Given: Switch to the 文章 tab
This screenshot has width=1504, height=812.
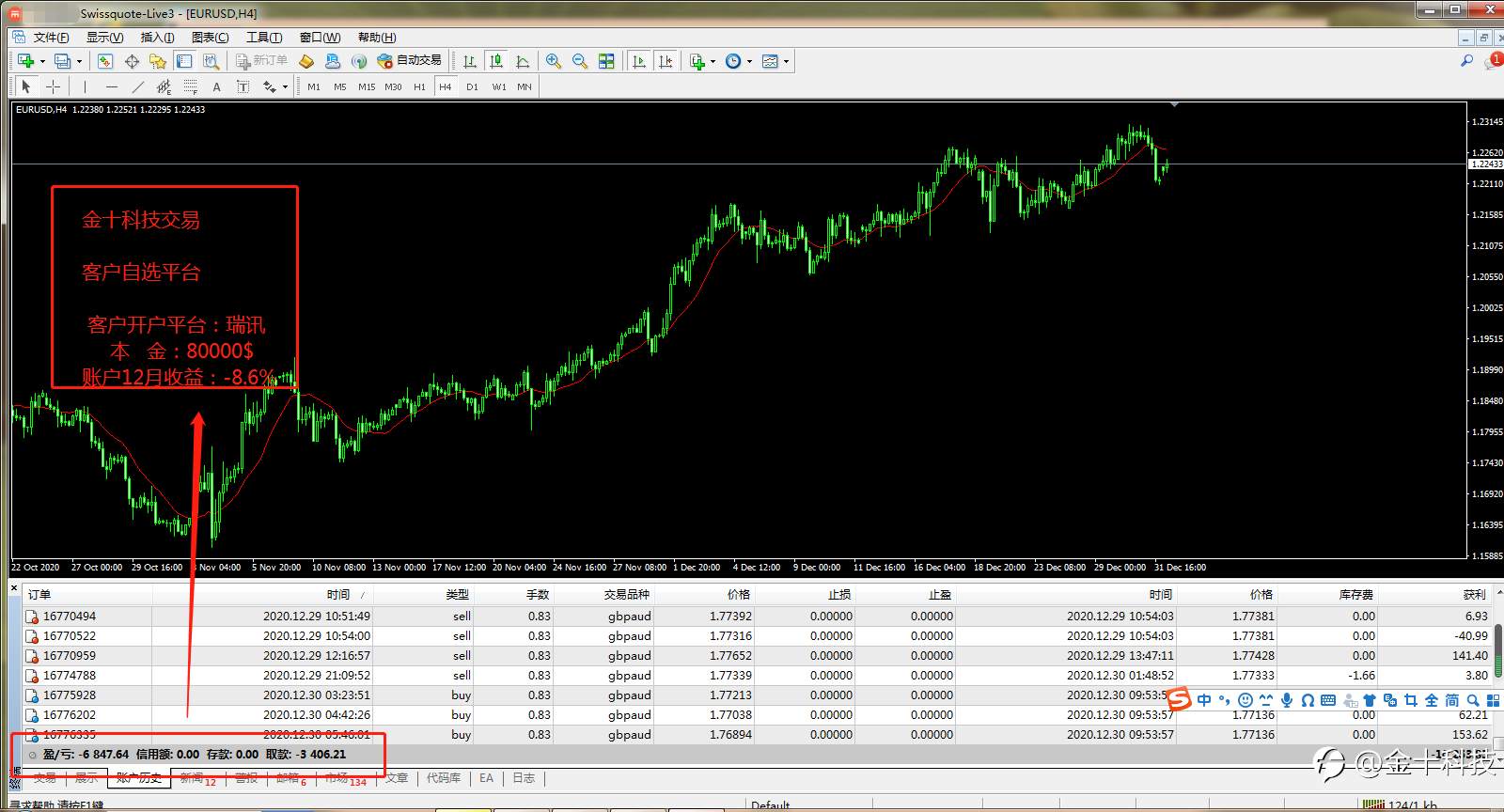Looking at the screenshot, I should click(398, 778).
